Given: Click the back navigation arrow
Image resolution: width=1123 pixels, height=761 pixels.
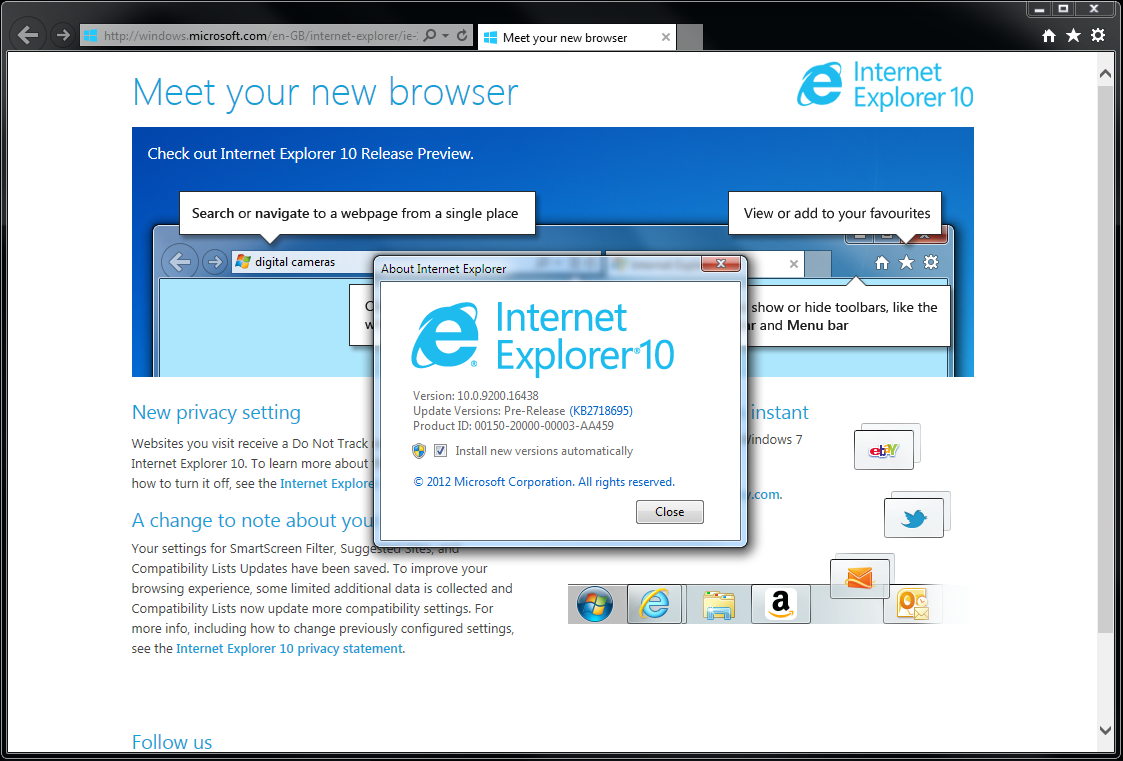Looking at the screenshot, I should pyautogui.click(x=28, y=34).
